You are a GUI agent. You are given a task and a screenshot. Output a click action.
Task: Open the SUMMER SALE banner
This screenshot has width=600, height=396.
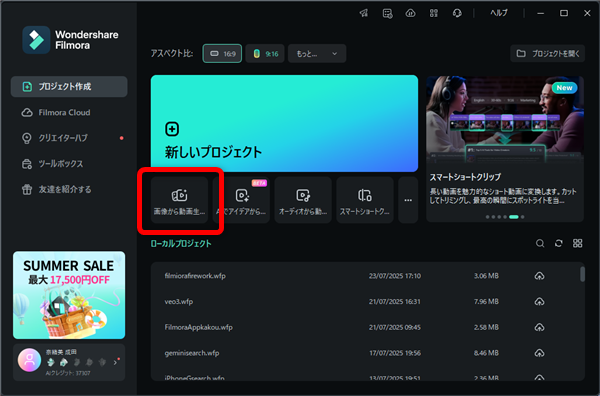[x=69, y=295]
